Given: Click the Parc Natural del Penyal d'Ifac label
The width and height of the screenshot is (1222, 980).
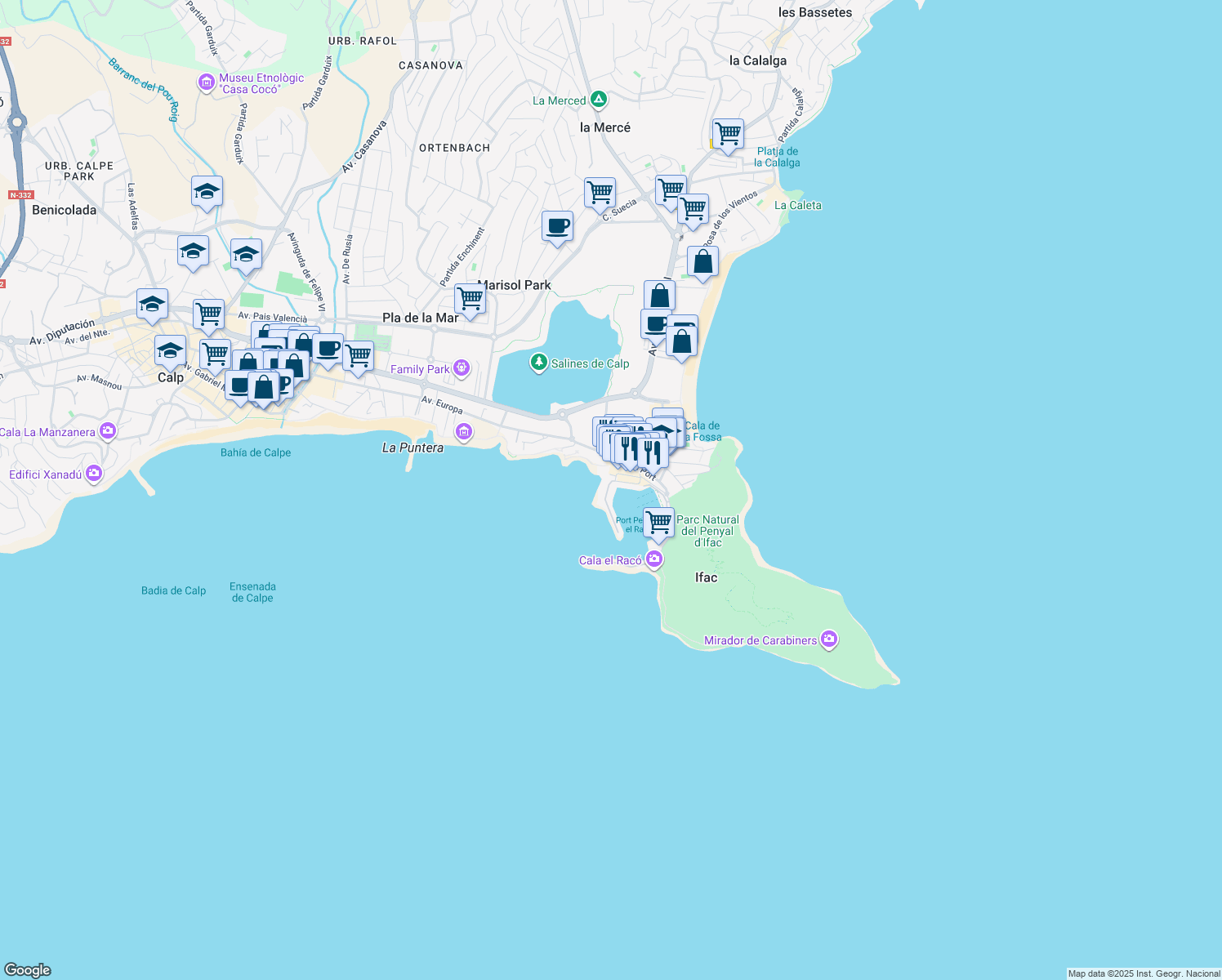Looking at the screenshot, I should 707,531.
